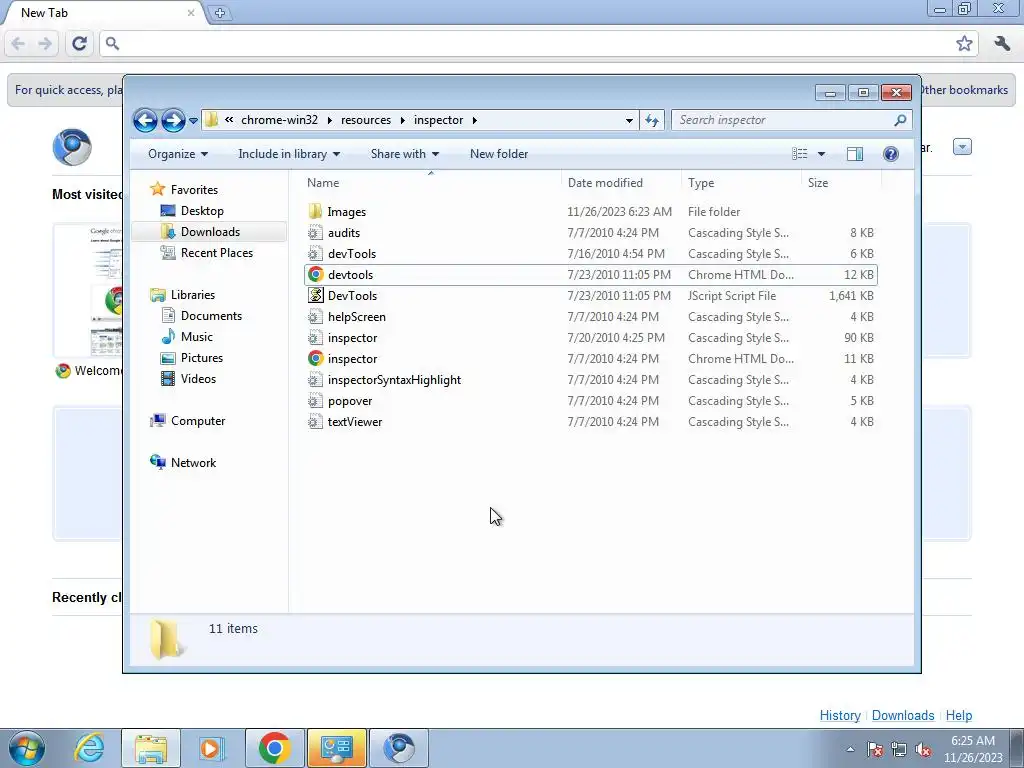Open Videos library in navigation pane
The image size is (1024, 768).
pyautogui.click(x=198, y=379)
